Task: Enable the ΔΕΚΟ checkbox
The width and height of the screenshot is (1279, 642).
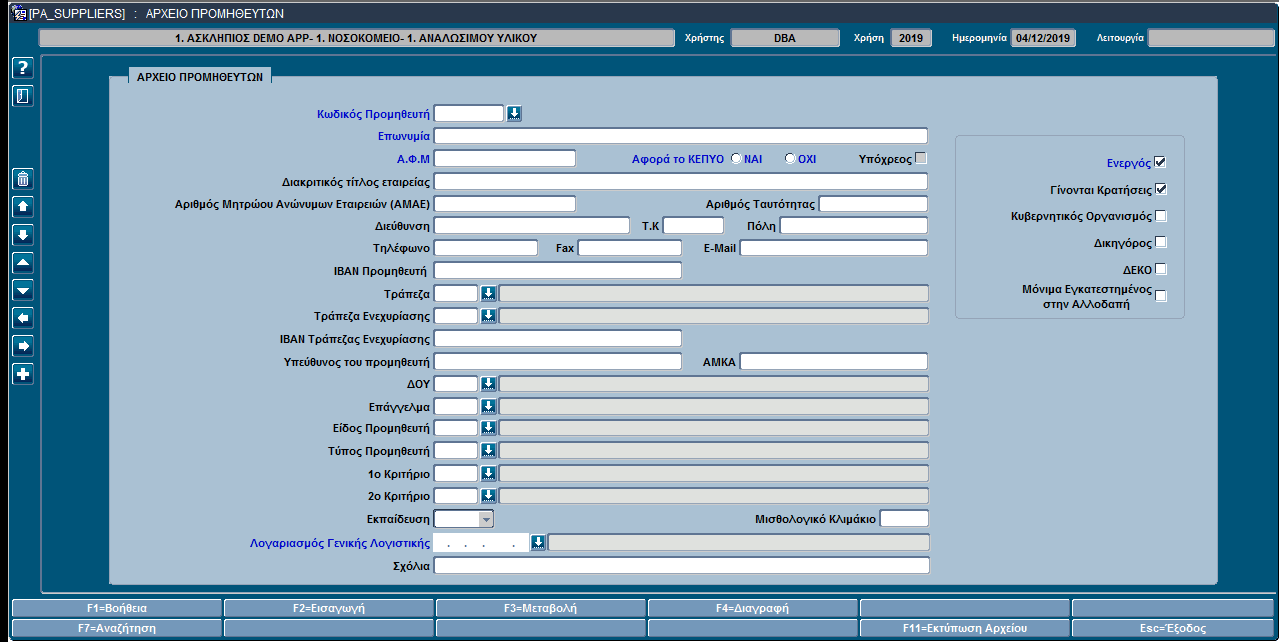Action: (1160, 269)
